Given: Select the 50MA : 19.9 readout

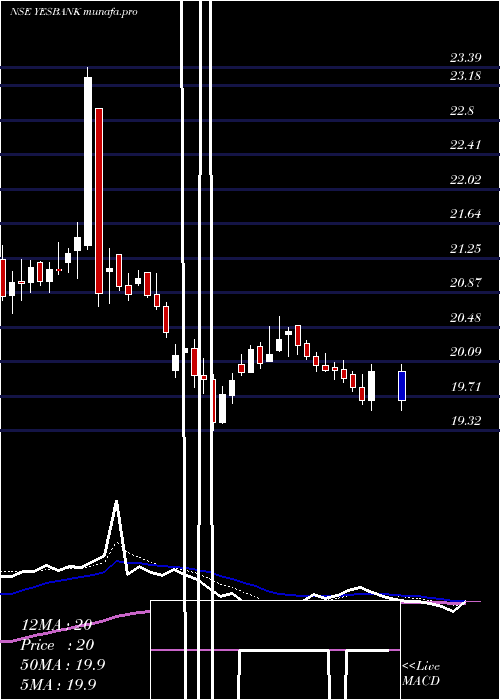Looking at the screenshot, I should (62, 664).
